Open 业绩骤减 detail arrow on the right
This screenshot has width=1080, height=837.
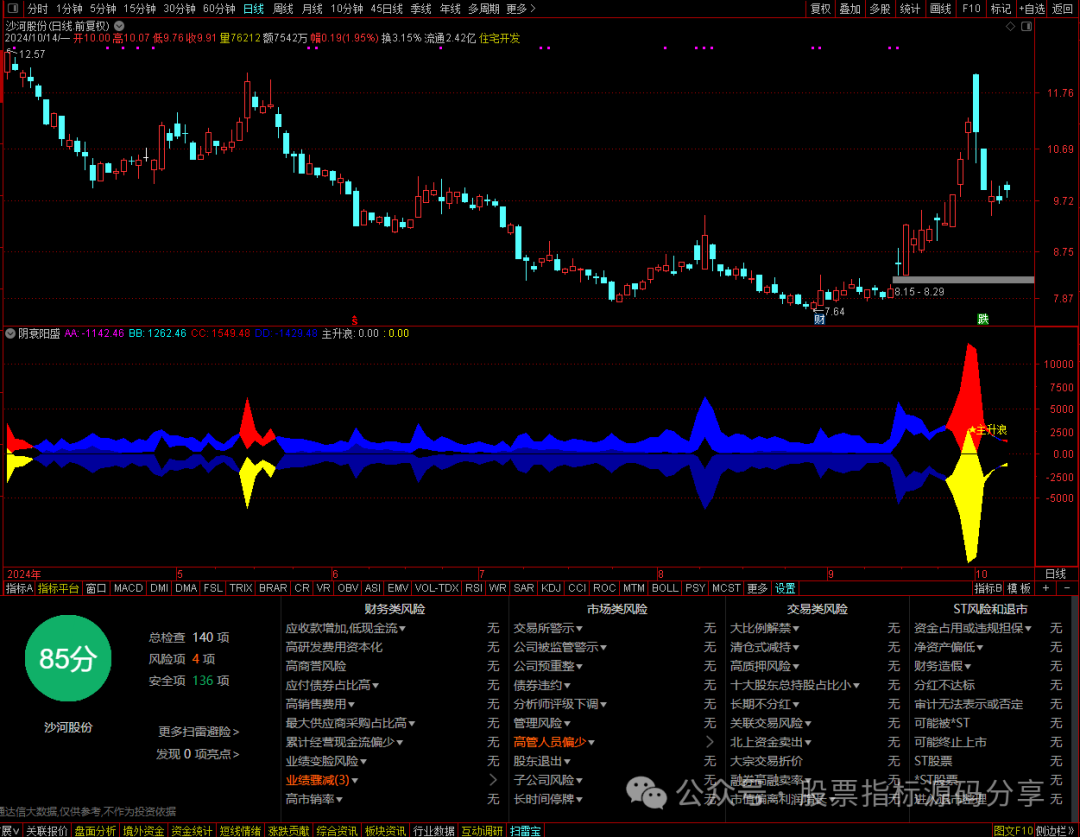point(493,780)
